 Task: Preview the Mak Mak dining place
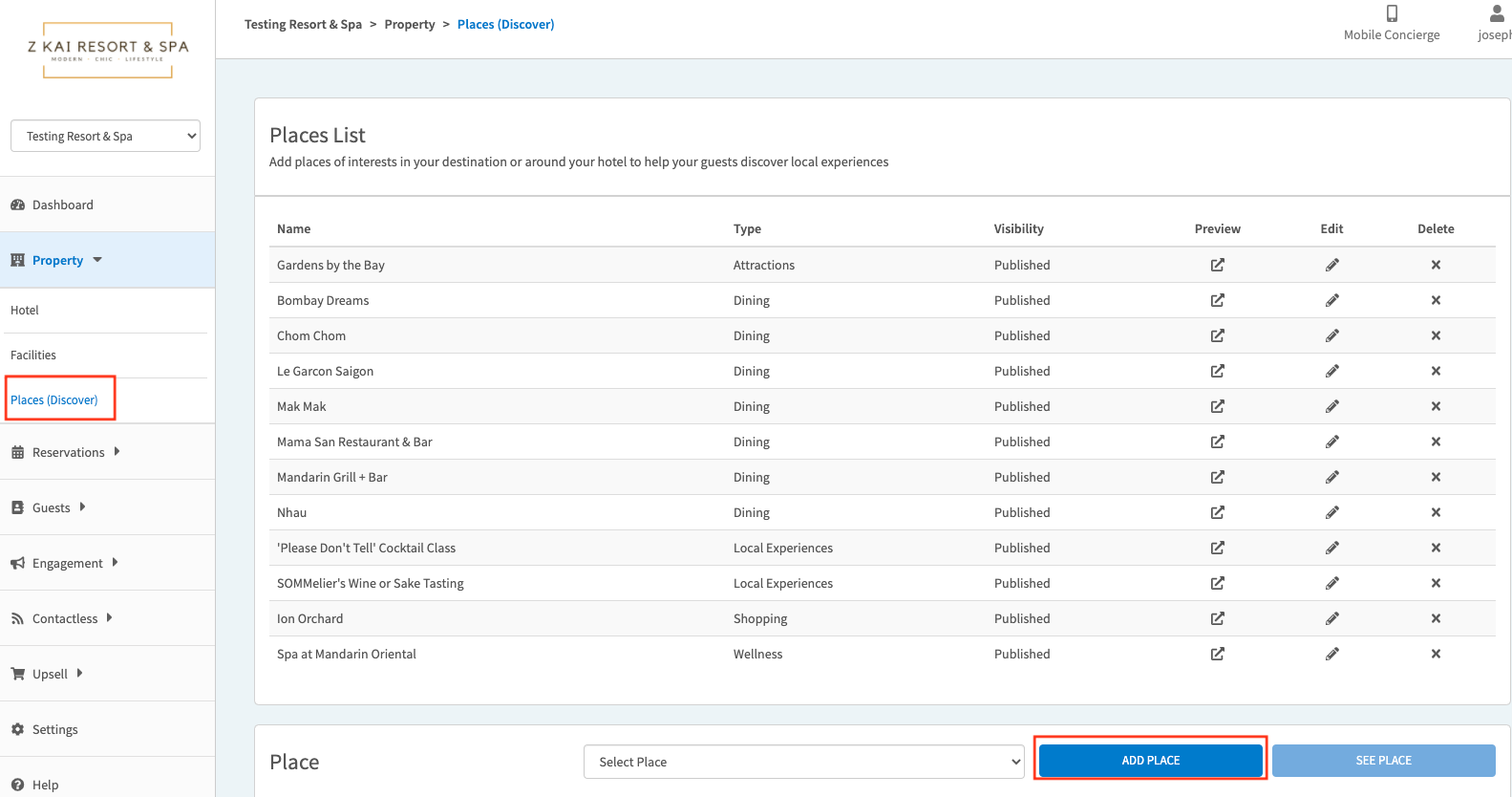click(1217, 406)
